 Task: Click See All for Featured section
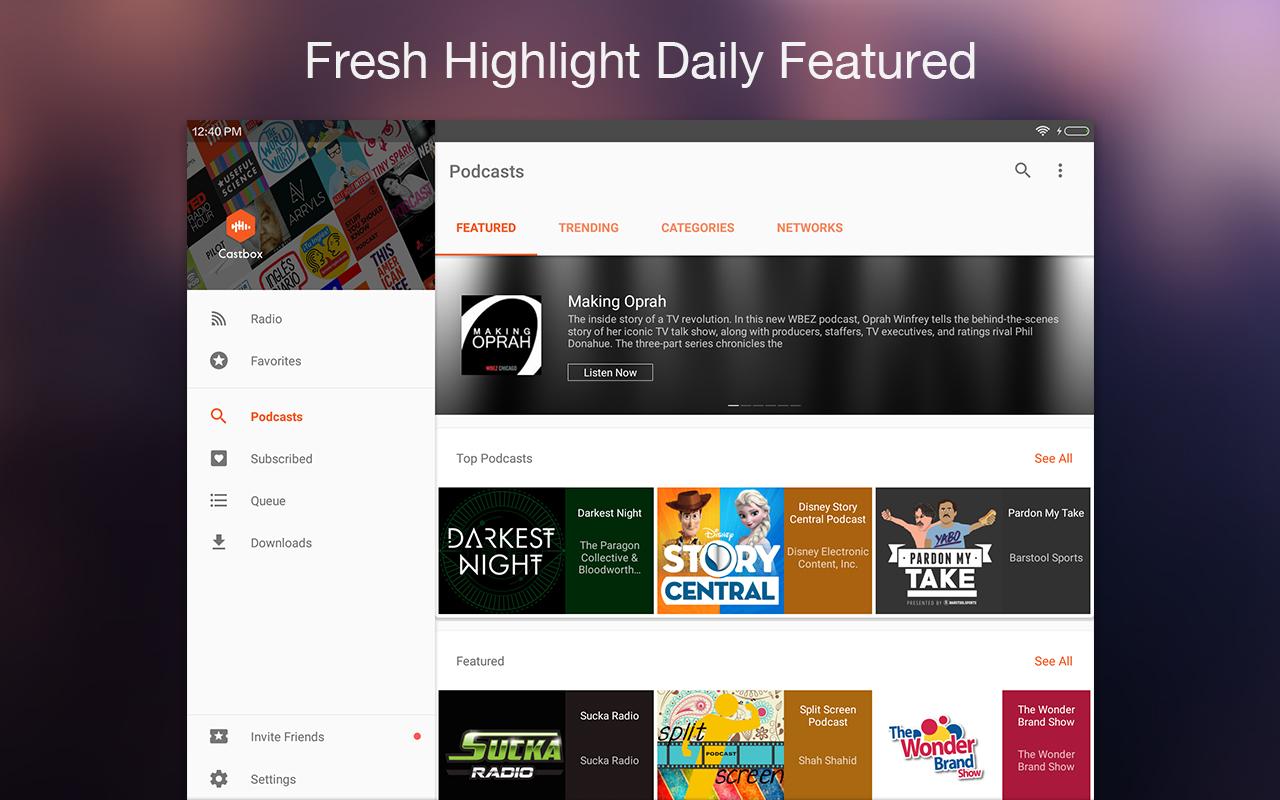(x=1053, y=662)
